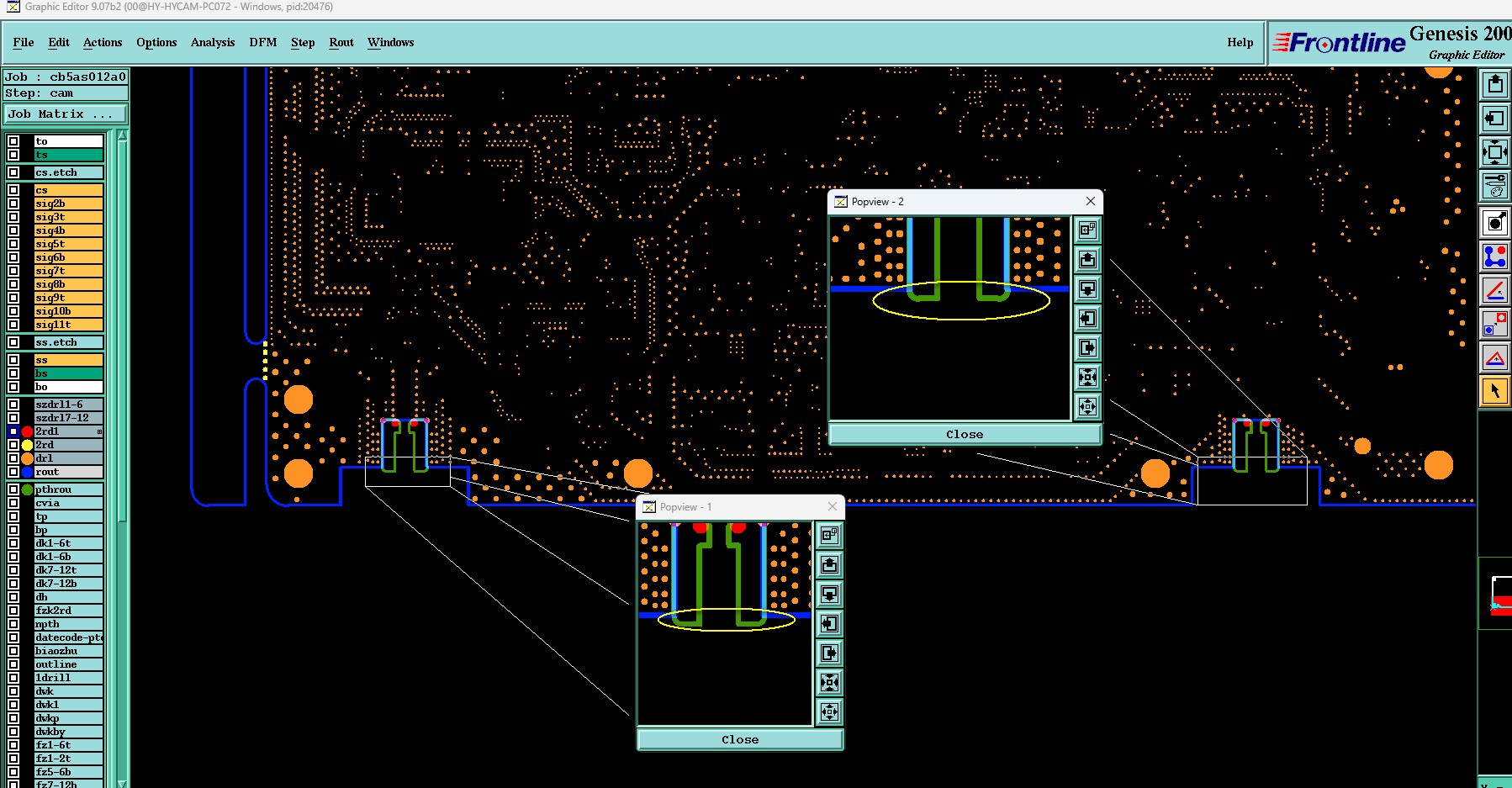Select the layer named datecode-pt

[69, 637]
